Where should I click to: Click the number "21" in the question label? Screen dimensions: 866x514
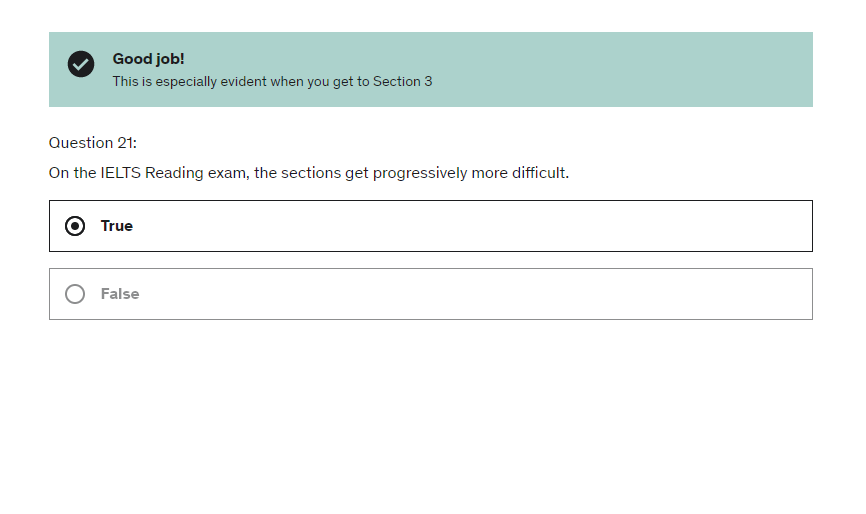(x=124, y=143)
